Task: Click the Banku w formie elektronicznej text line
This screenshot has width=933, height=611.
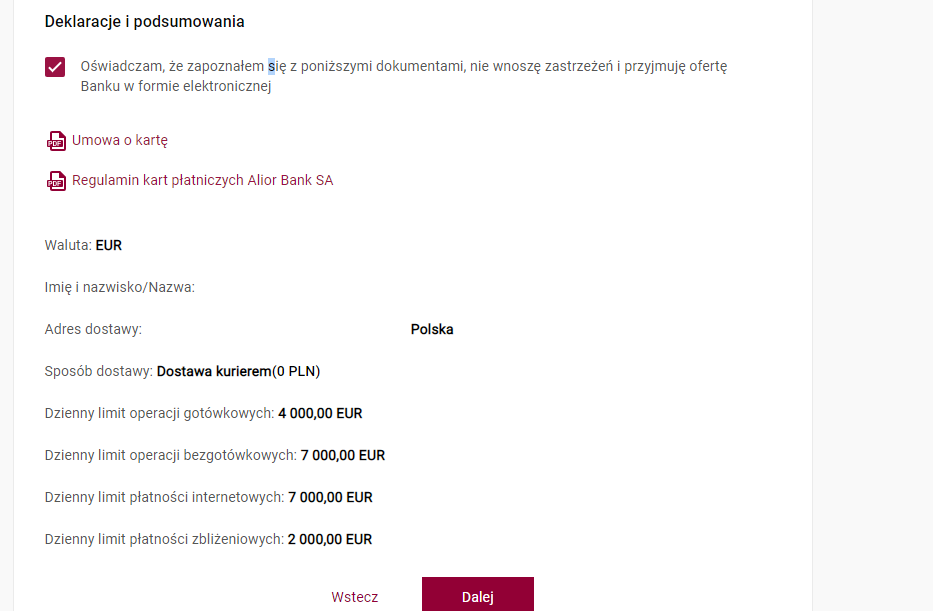Action: point(176,86)
